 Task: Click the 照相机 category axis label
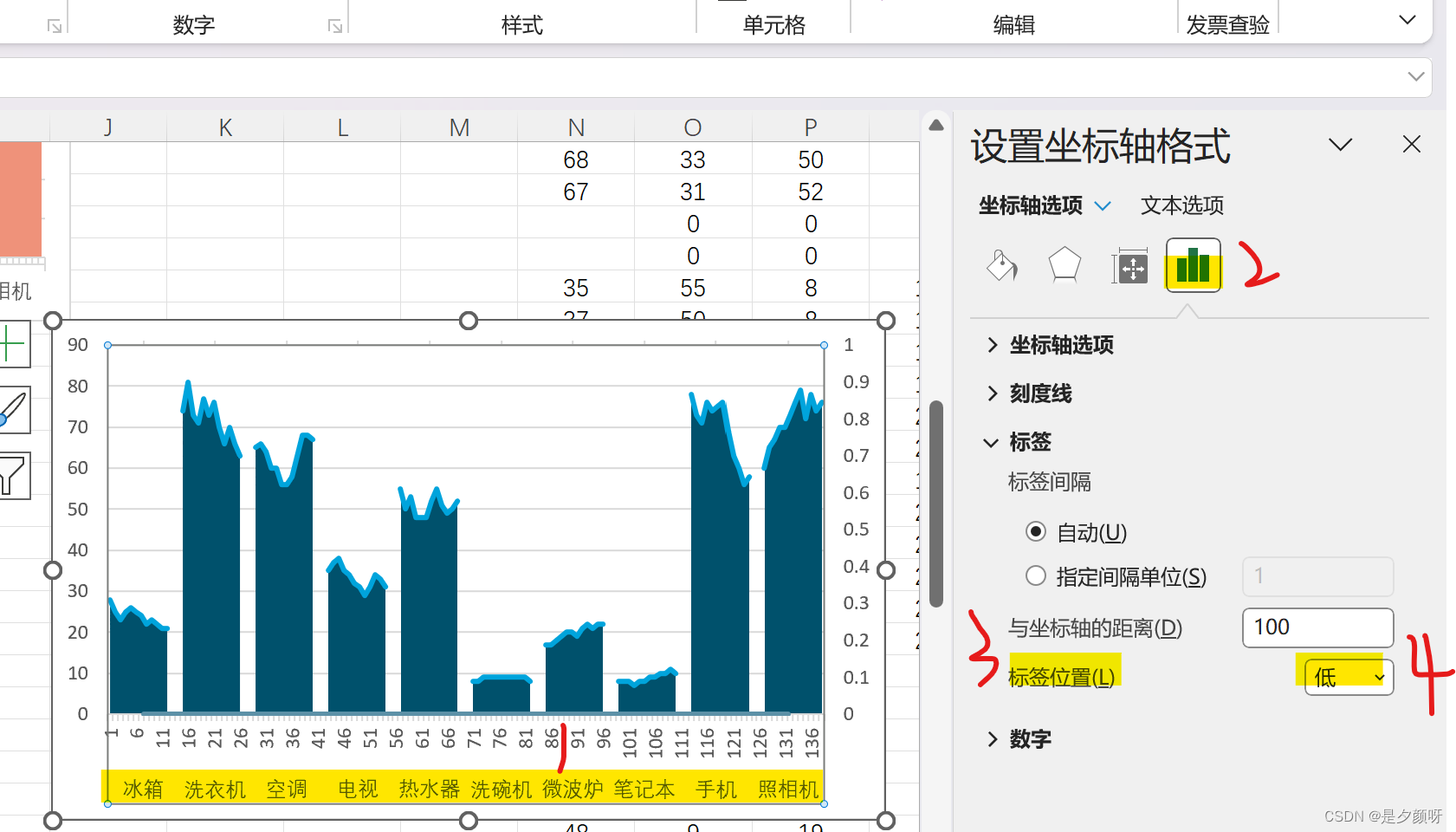click(788, 789)
